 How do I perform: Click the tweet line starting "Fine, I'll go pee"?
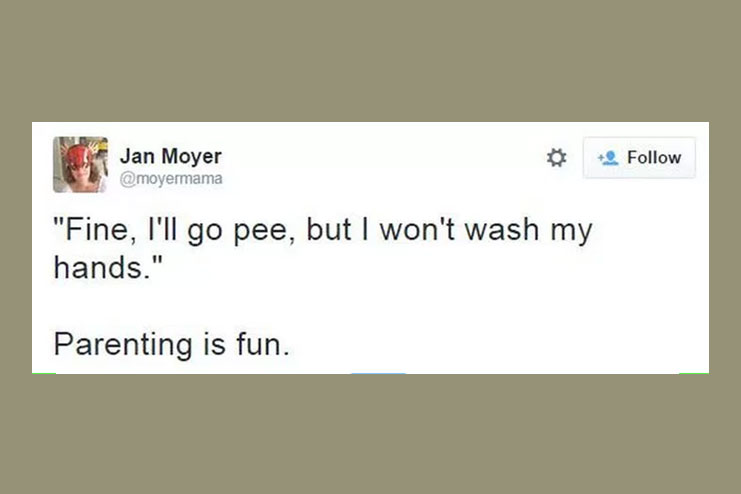(x=323, y=230)
